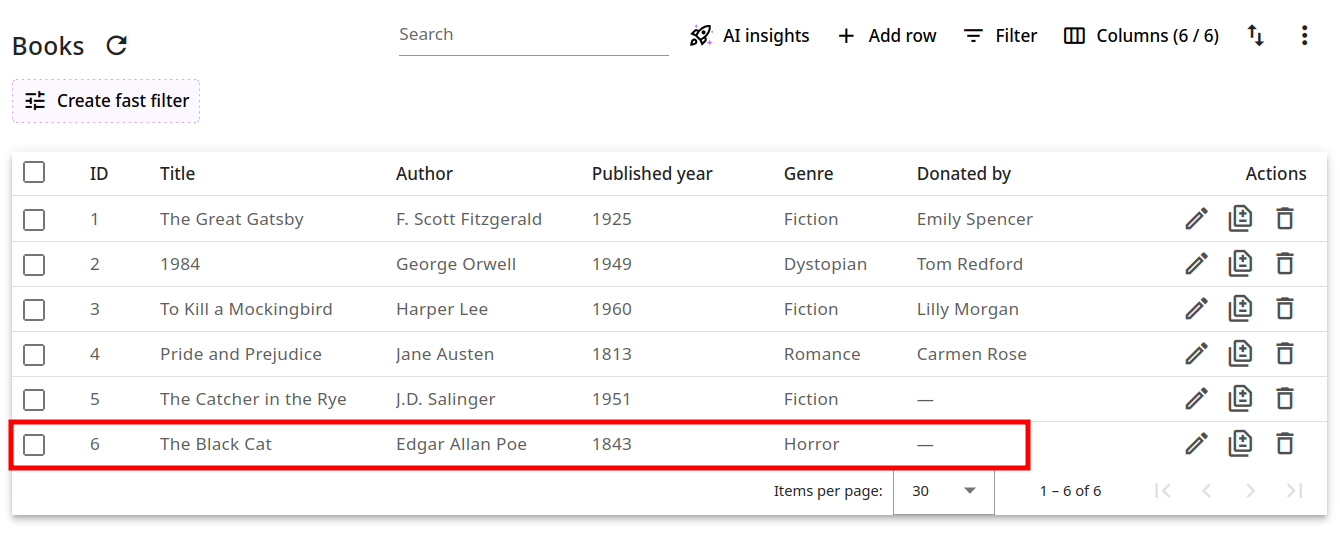Open the Items per page dropdown
The image size is (1340, 553).
[943, 491]
